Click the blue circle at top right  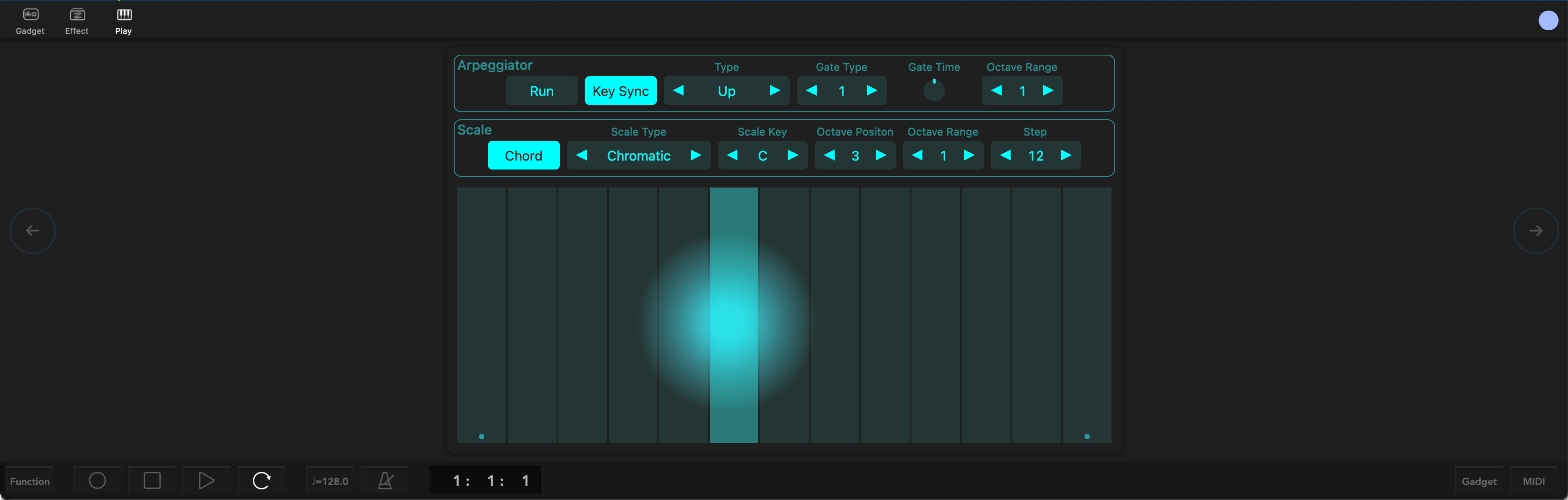[x=1548, y=21]
